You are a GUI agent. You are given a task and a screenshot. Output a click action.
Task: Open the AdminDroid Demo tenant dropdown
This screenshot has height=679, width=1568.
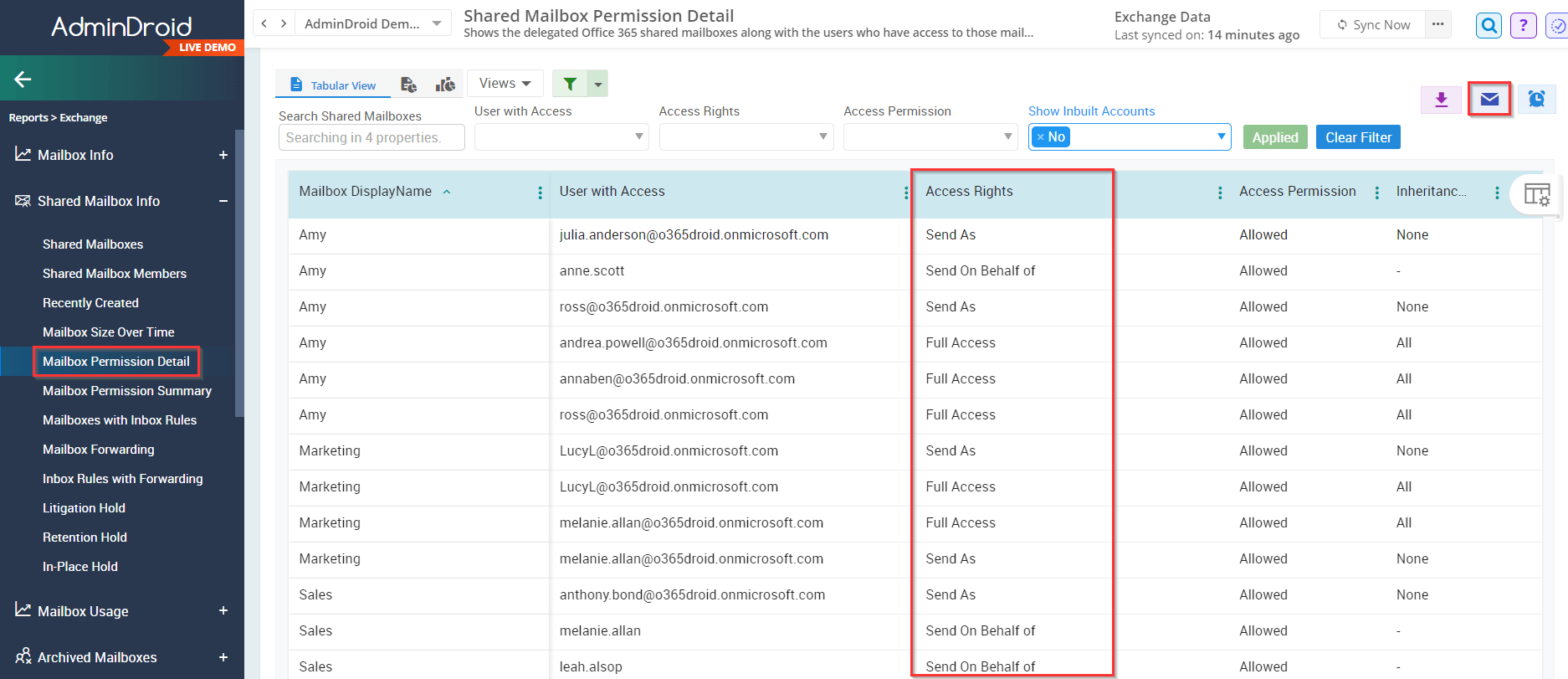point(372,23)
